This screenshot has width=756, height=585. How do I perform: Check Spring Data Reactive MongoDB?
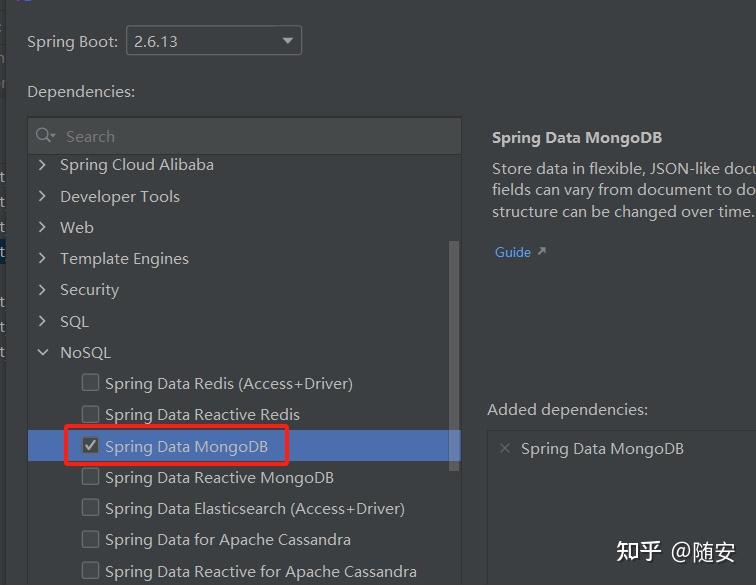[x=90, y=476]
